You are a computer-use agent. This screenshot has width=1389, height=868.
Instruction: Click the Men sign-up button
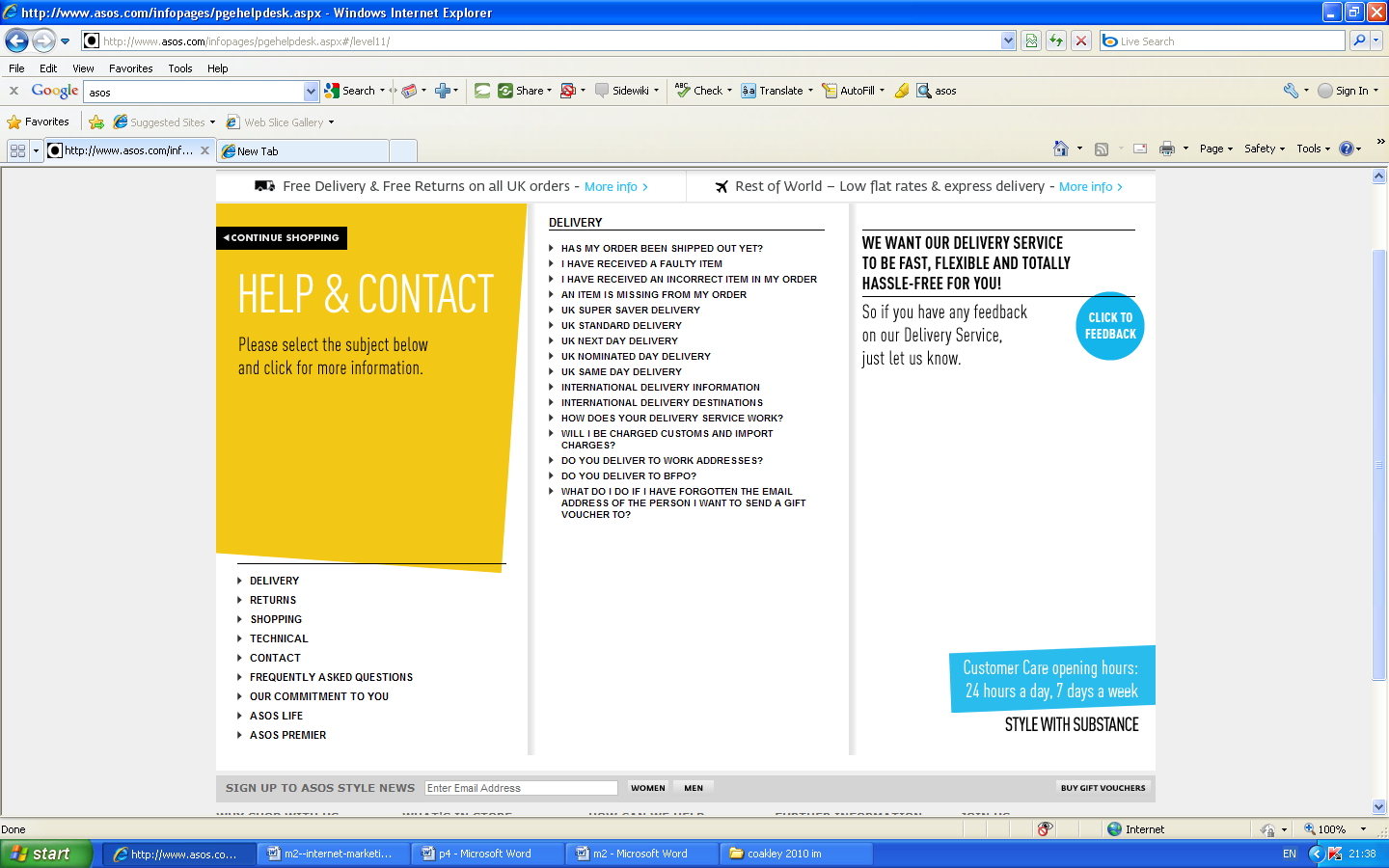tap(694, 788)
